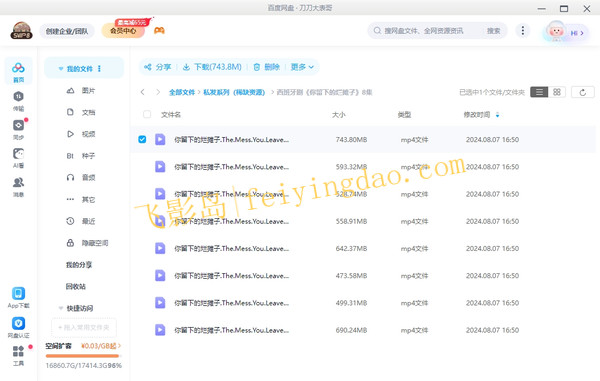Image resolution: width=600 pixels, height=381 pixels.
Task: Click the Type column header
Action: coord(404,115)
